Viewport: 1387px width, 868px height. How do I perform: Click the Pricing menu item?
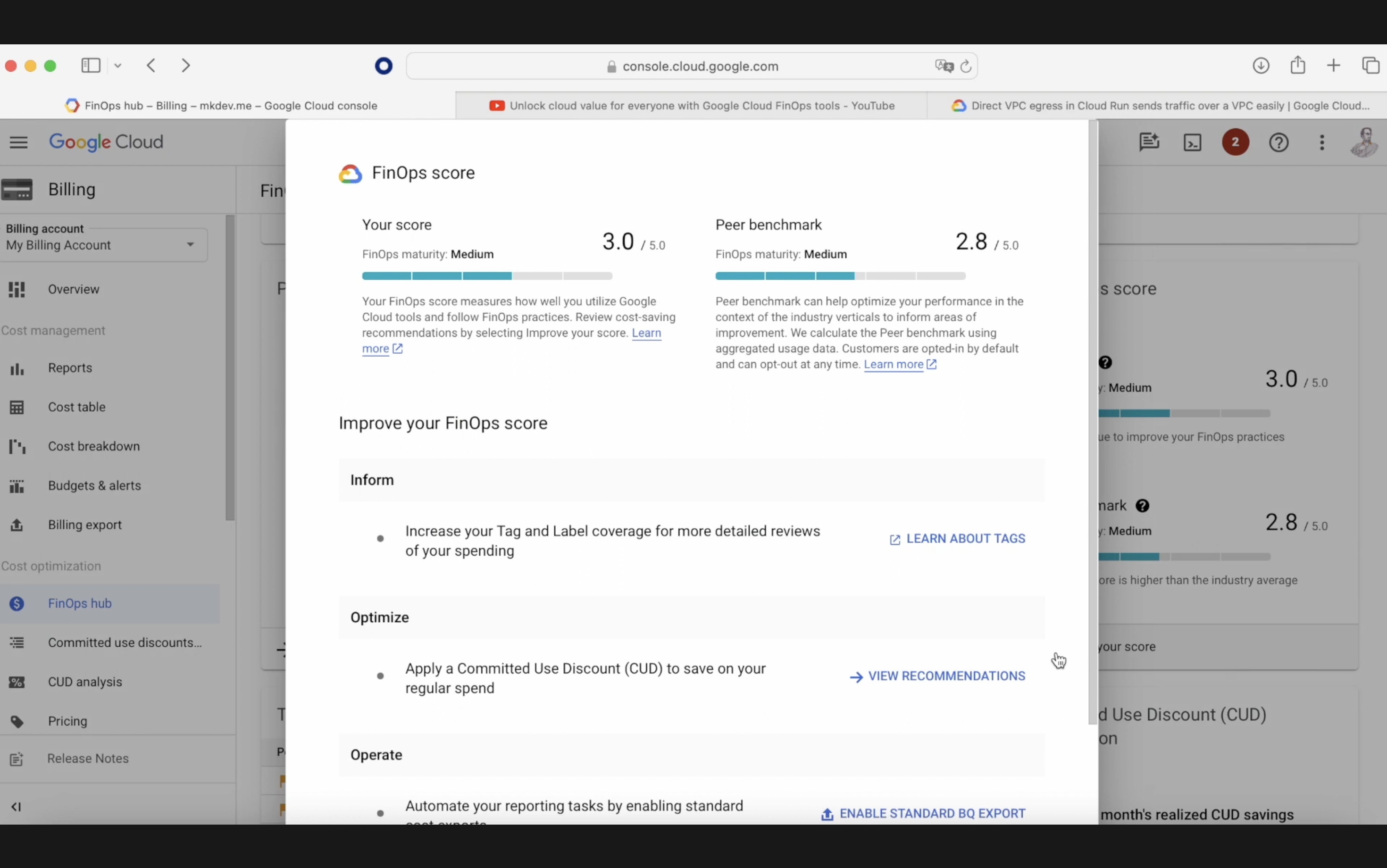67,720
